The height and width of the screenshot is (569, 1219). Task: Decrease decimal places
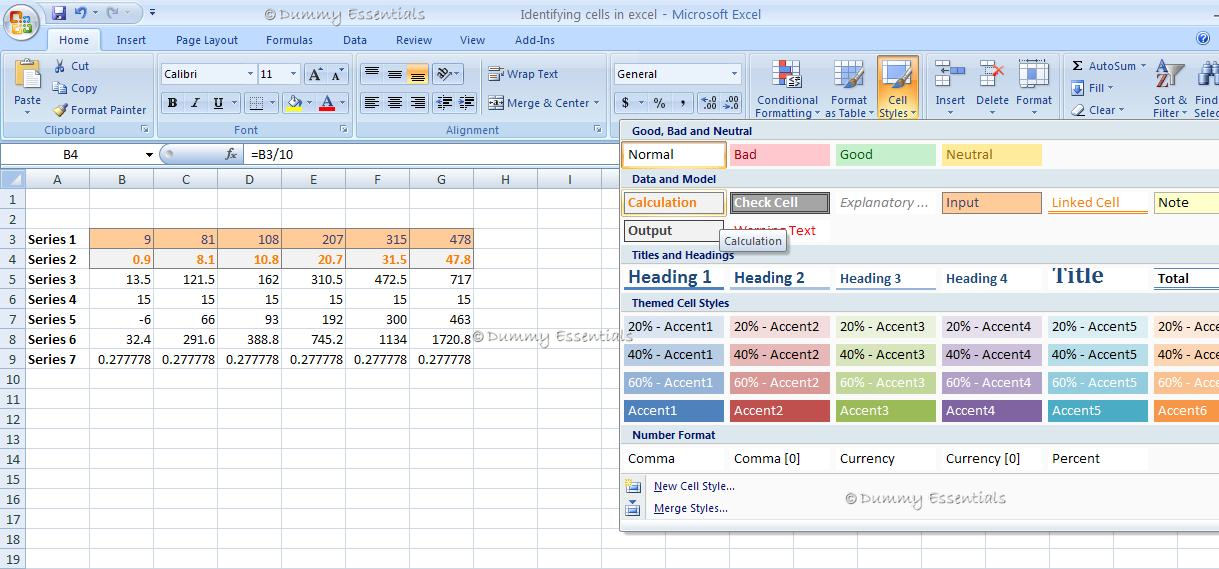tap(731, 103)
